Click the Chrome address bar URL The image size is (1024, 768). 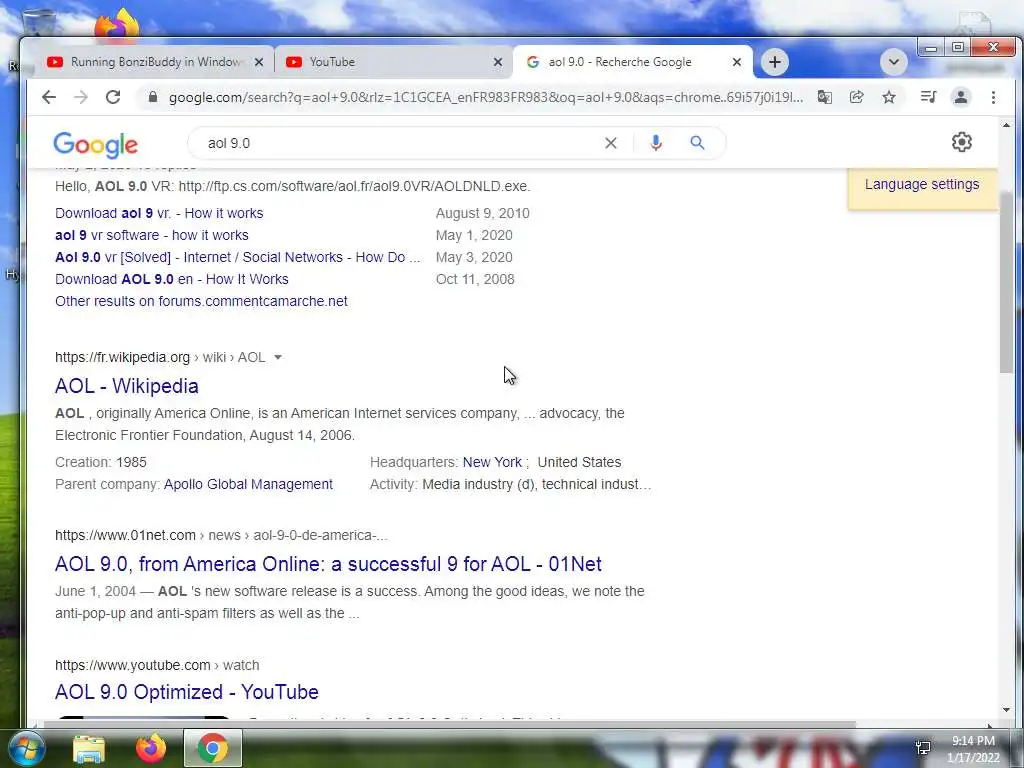pos(485,97)
